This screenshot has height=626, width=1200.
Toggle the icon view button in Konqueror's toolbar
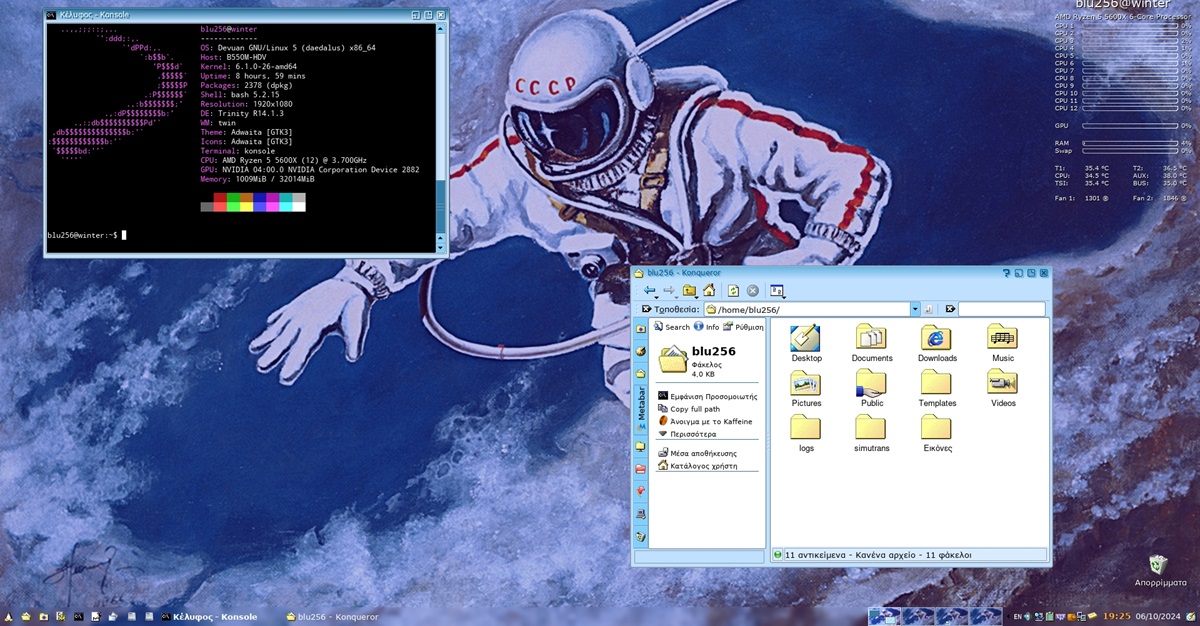click(778, 290)
